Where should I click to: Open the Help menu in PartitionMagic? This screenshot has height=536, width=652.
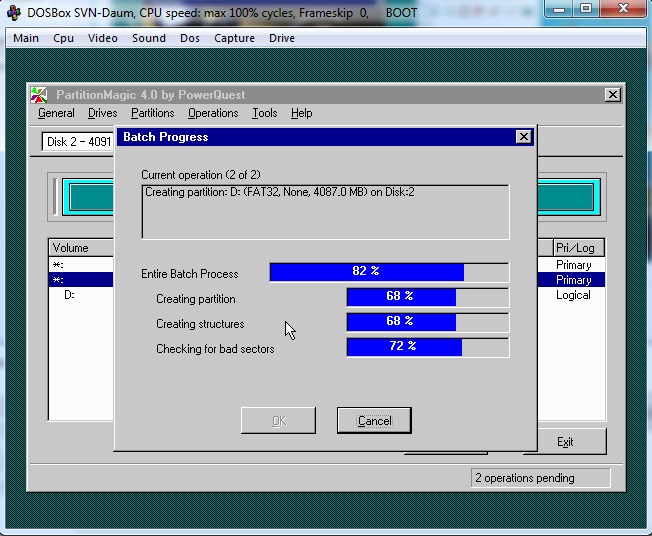coord(302,114)
